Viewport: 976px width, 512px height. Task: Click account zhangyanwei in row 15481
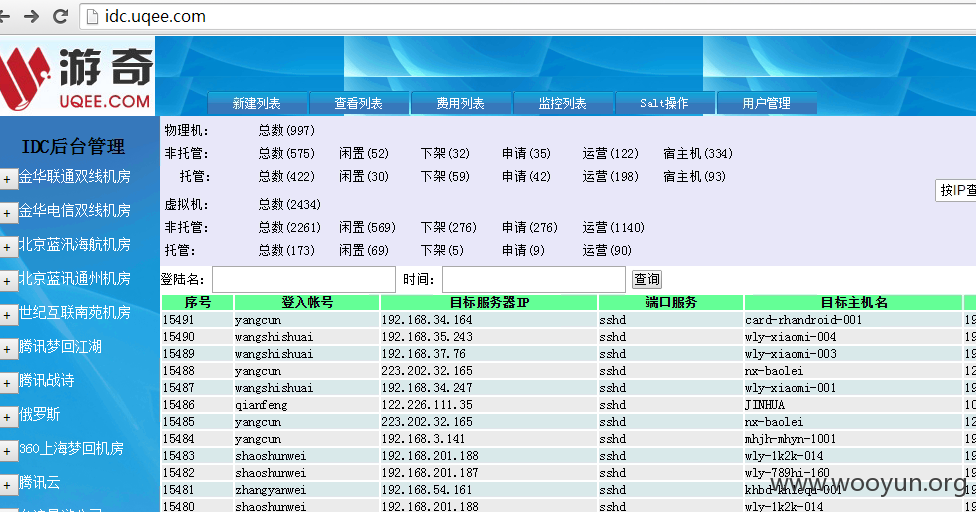tap(271, 490)
